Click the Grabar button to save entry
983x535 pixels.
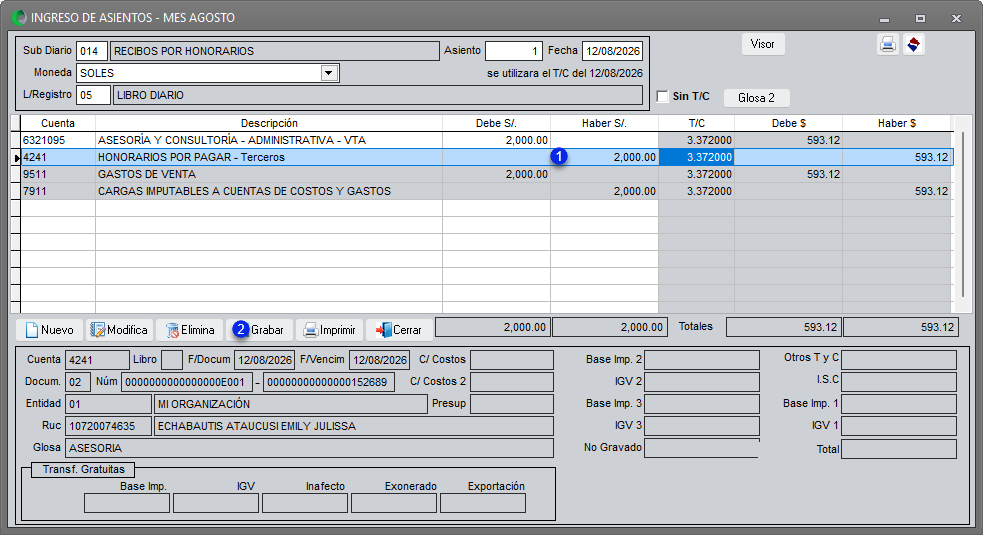[x=259, y=330]
